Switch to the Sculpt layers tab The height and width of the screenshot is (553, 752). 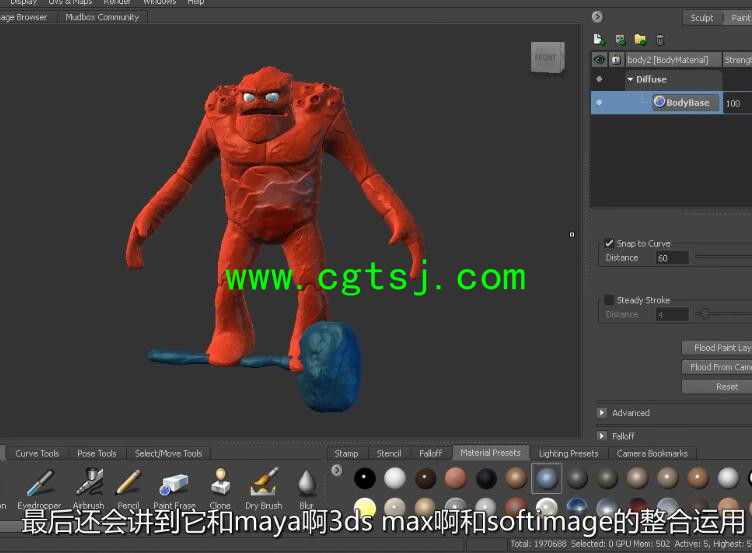click(702, 18)
